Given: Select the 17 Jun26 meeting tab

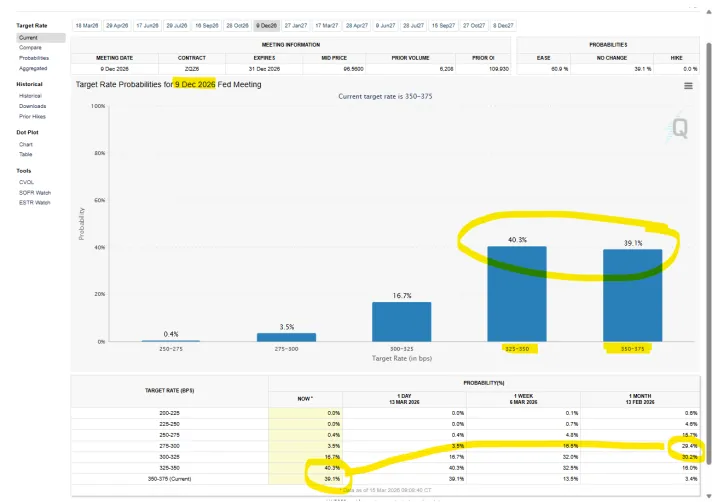Looking at the screenshot, I should 147,25.
